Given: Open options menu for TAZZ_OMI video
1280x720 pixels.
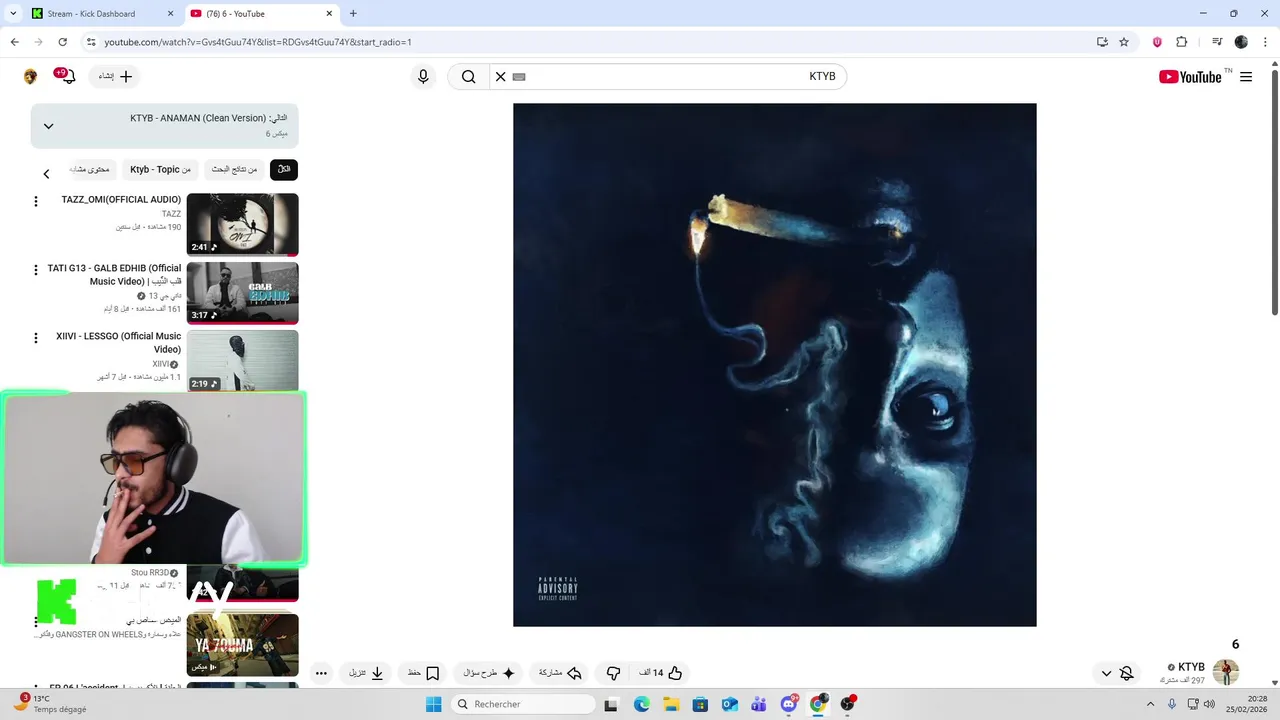Looking at the screenshot, I should tap(36, 201).
